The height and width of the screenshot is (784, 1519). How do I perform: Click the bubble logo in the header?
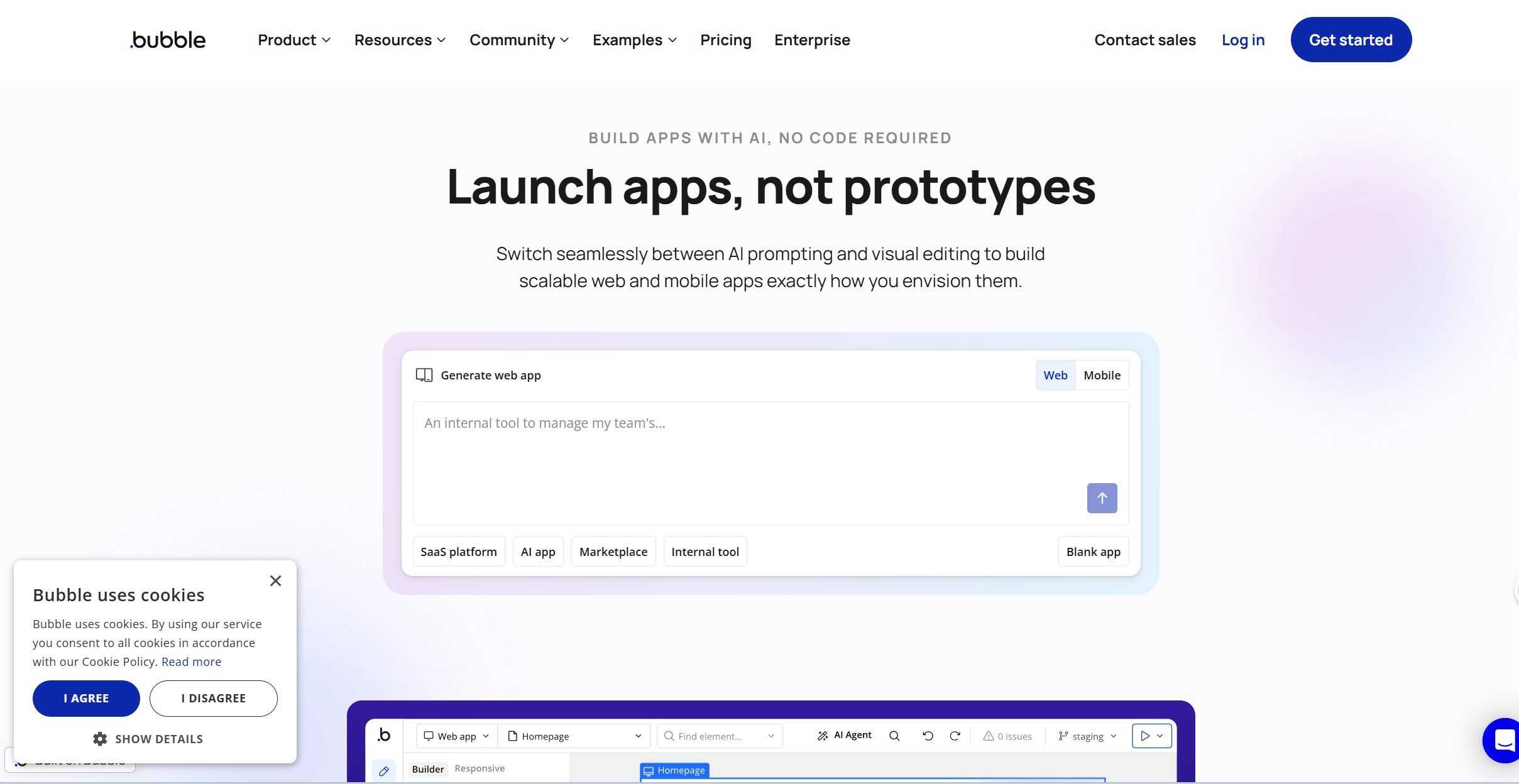pyautogui.click(x=168, y=40)
